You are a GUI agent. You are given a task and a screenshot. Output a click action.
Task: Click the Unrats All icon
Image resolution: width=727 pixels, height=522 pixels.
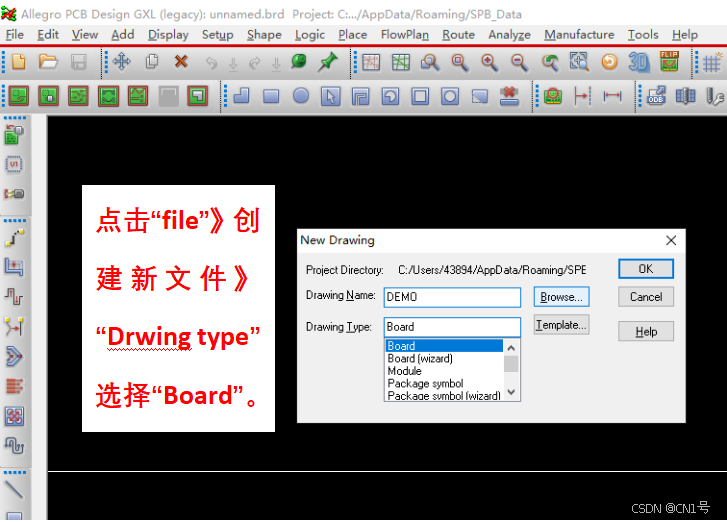[371, 62]
